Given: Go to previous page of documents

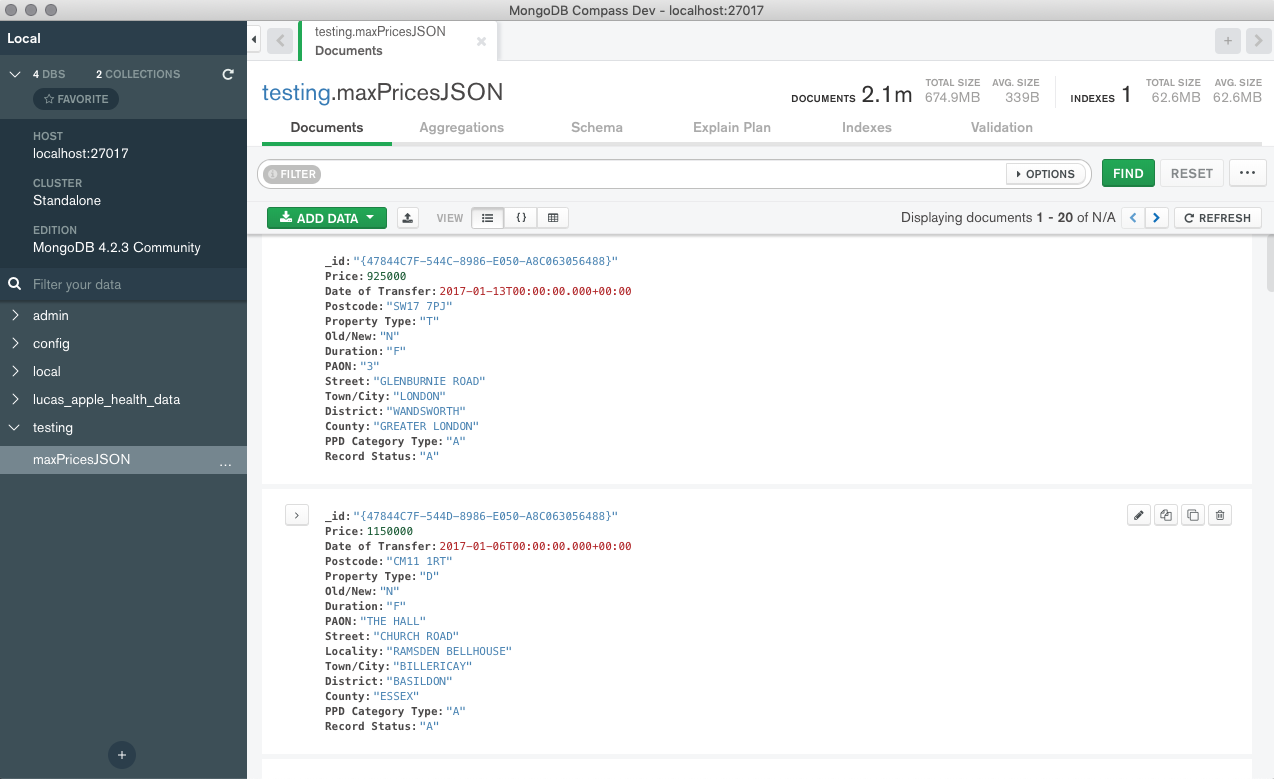Looking at the screenshot, I should pyautogui.click(x=1133, y=218).
